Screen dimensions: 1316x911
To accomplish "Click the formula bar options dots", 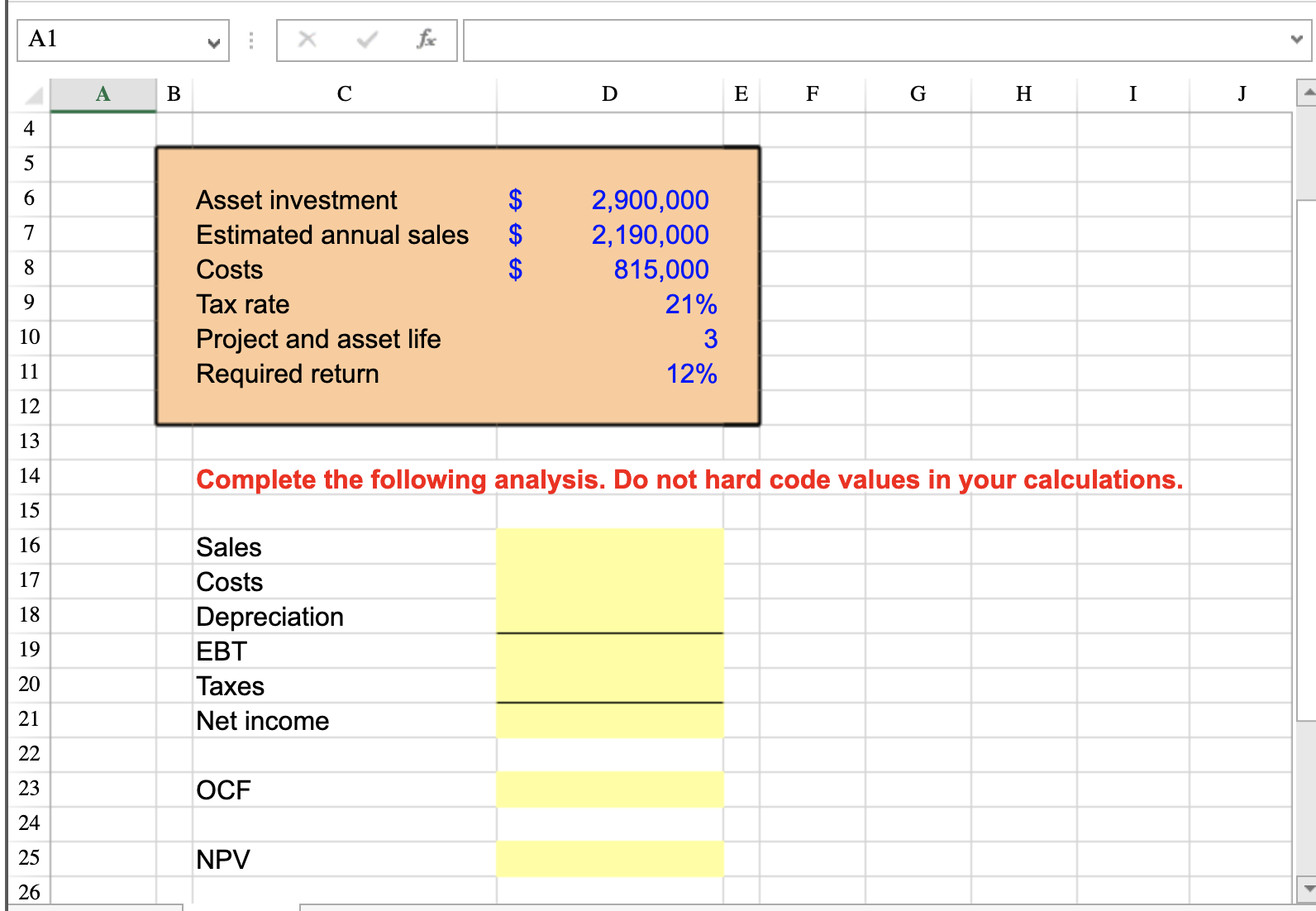I will 251,41.
